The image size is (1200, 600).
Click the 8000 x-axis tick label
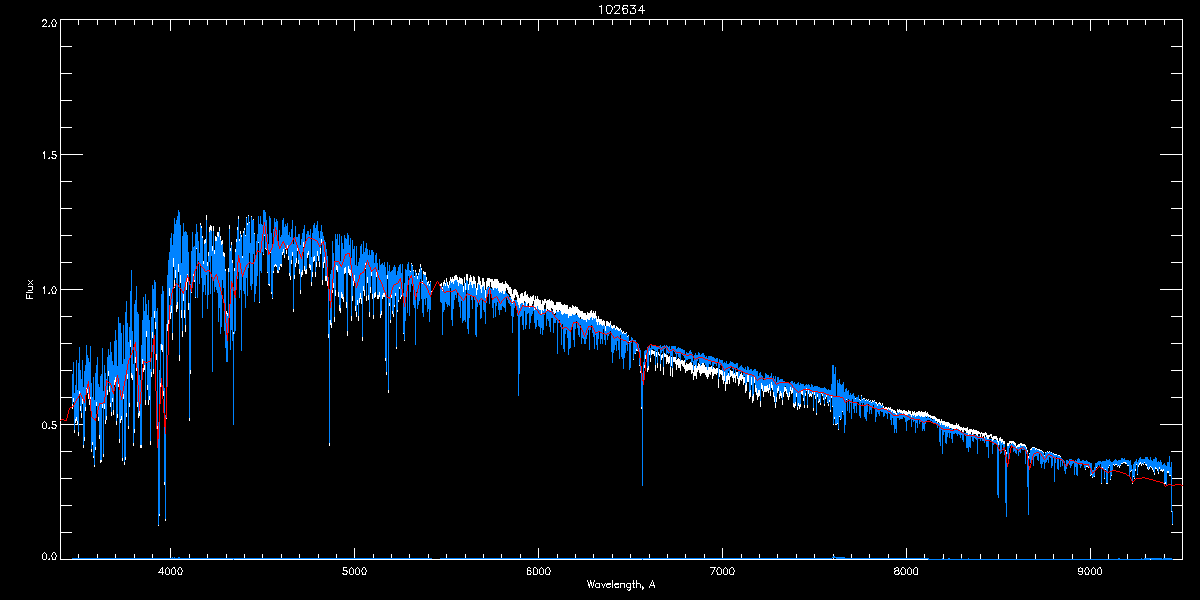tap(906, 573)
